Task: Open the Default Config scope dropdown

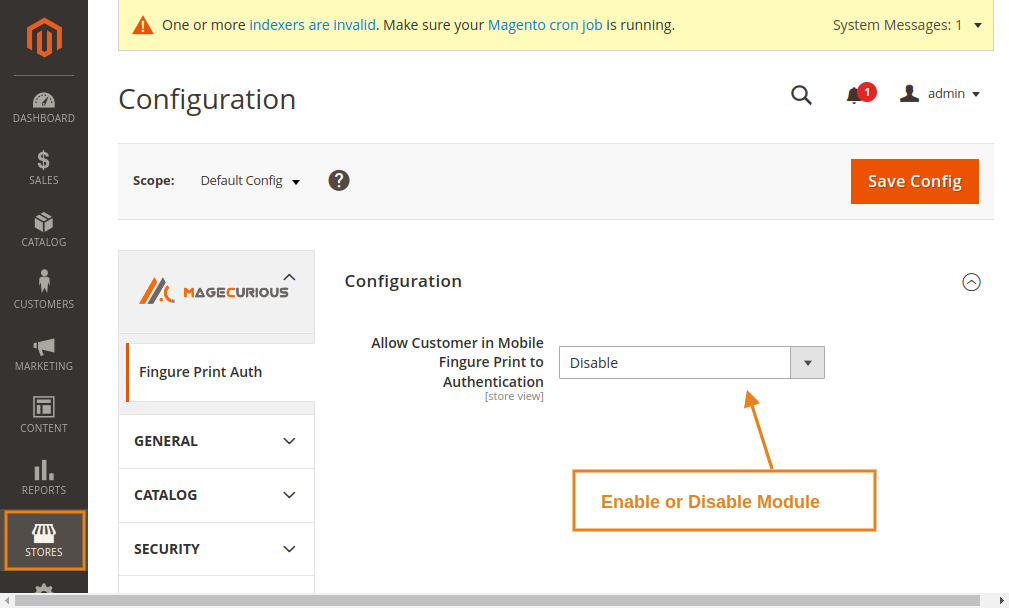Action: coord(249,181)
